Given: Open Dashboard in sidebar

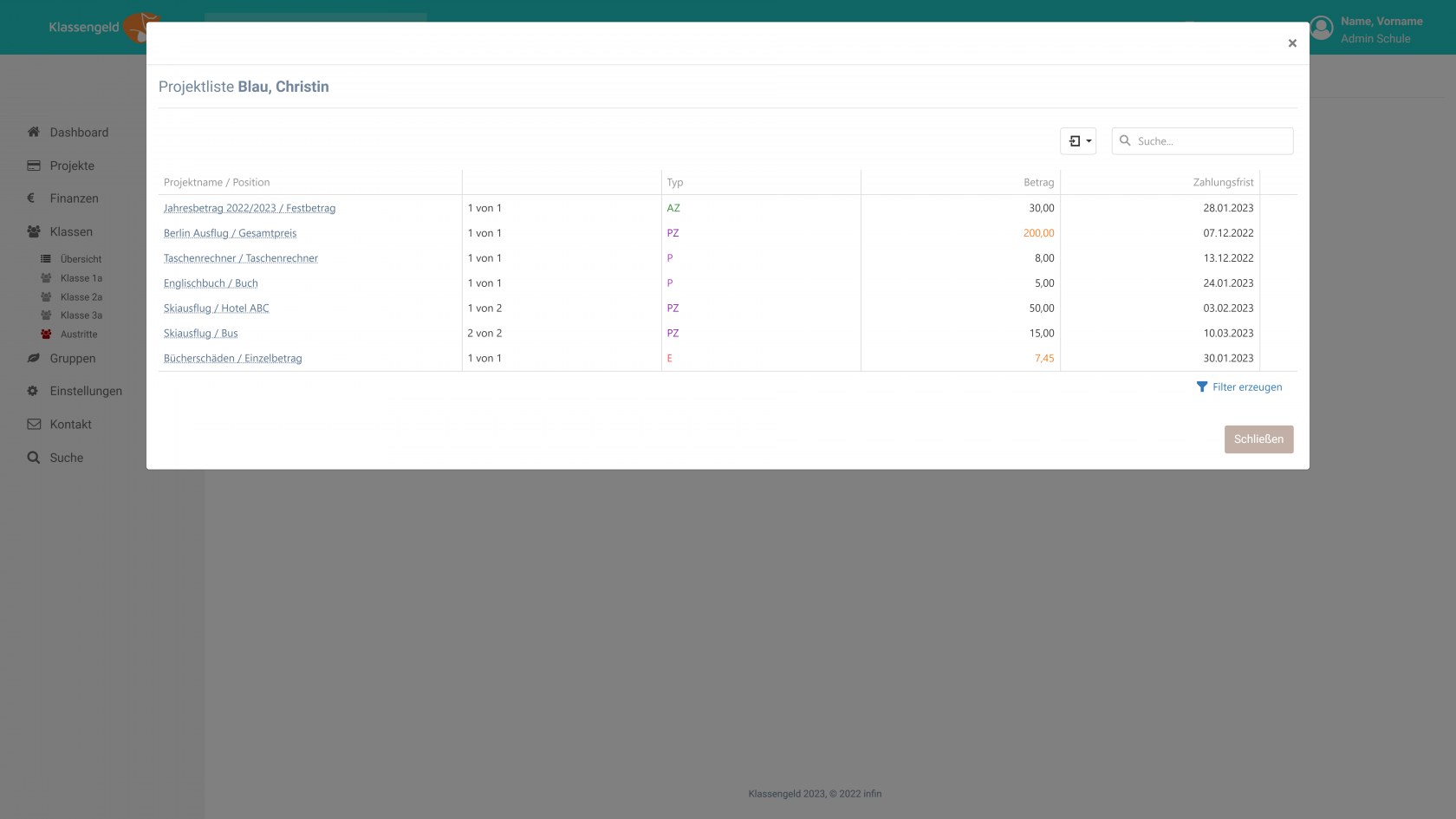Looking at the screenshot, I should [79, 133].
